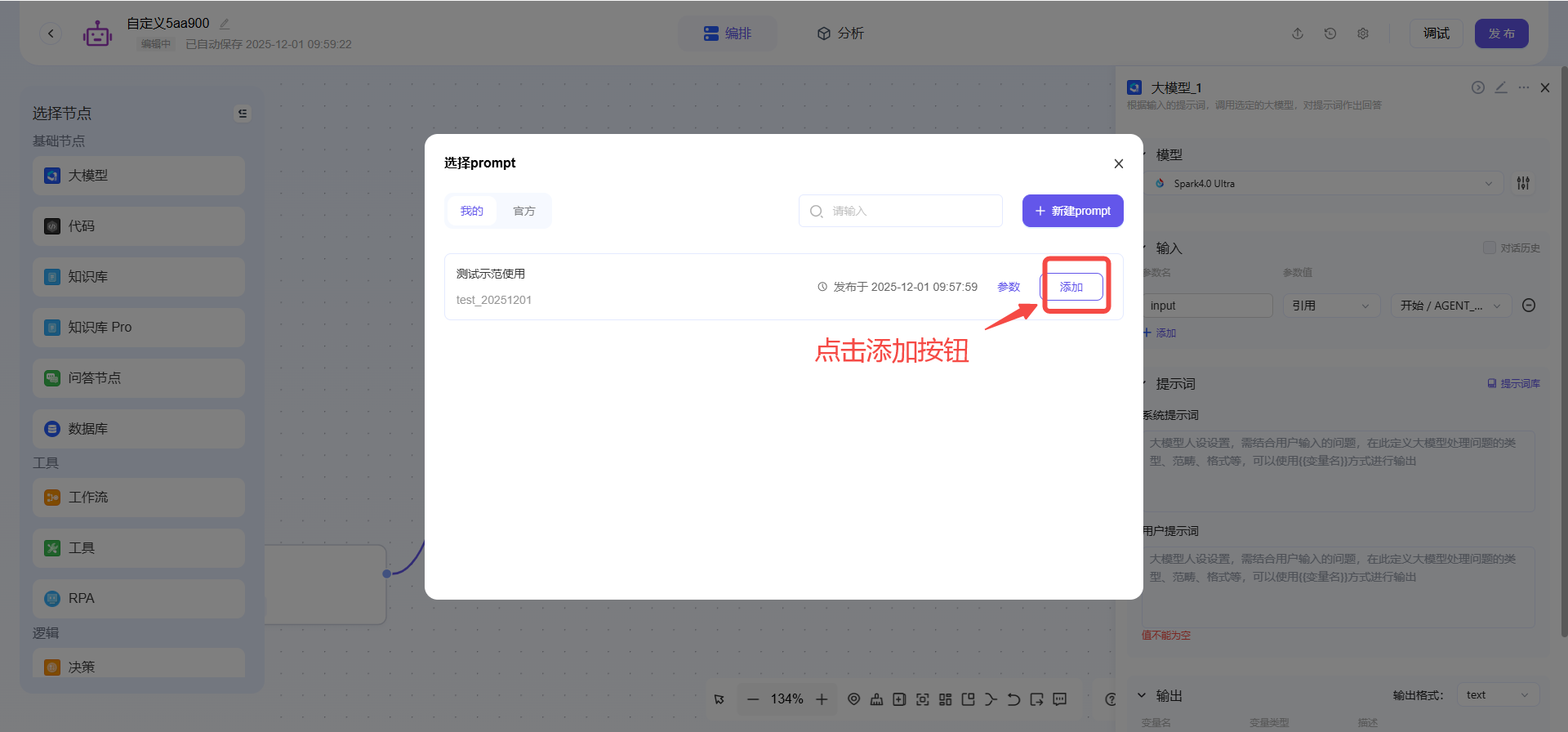Open settings gear icon in header

coord(1363,33)
